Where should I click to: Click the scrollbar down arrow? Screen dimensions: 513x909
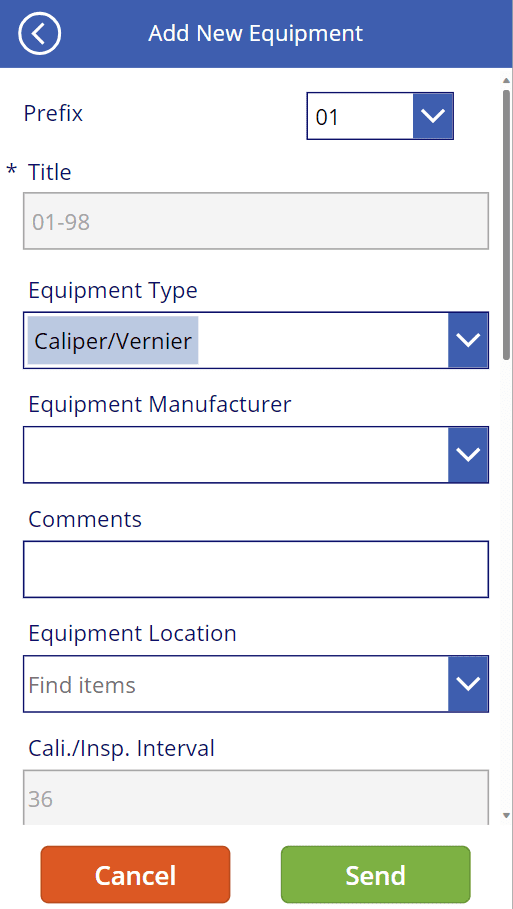tap(506, 815)
